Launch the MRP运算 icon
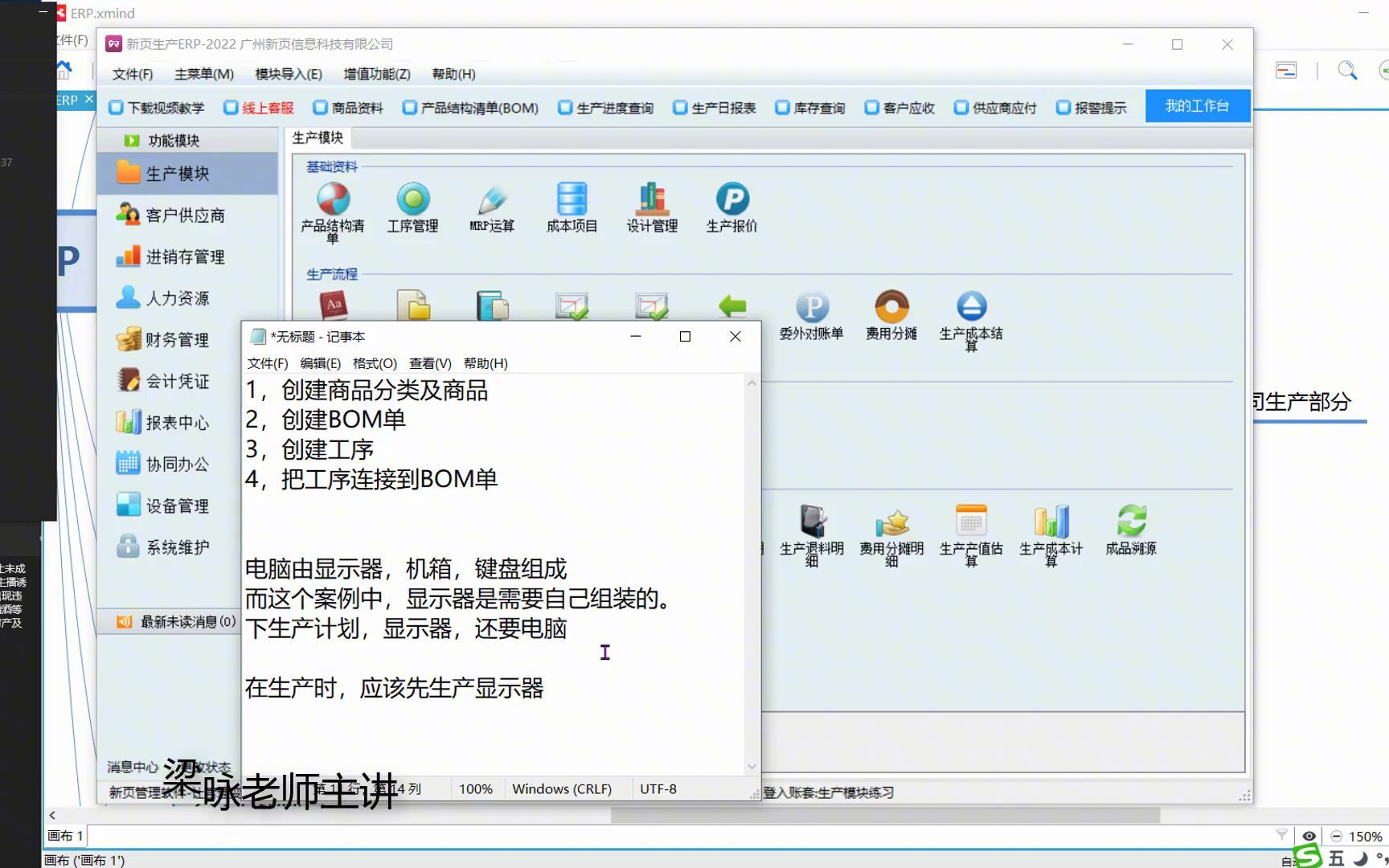 pyautogui.click(x=492, y=208)
